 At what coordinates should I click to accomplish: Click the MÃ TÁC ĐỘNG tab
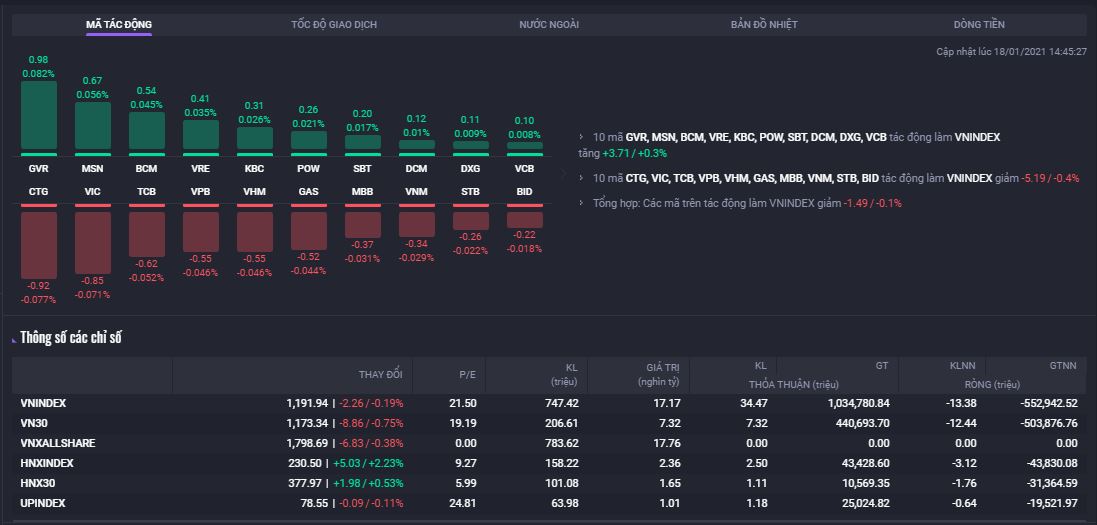(119, 24)
